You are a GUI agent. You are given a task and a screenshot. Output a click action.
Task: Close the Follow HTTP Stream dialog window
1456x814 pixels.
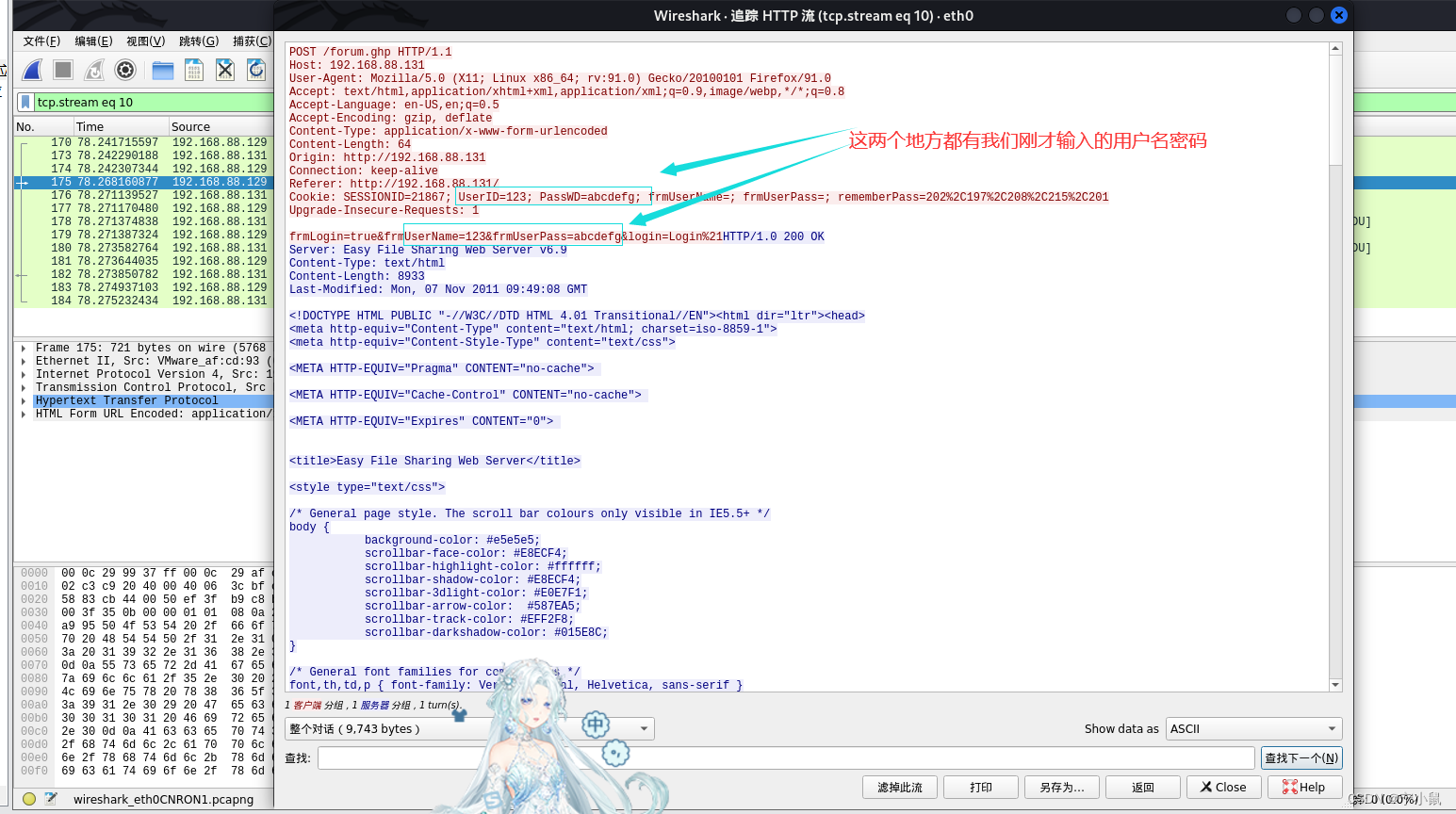1338,15
